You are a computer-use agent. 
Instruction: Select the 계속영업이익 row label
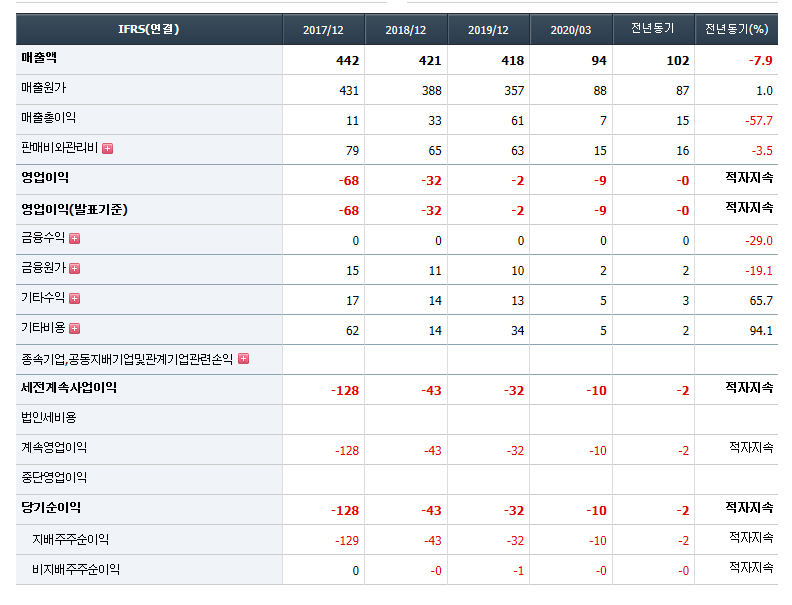54,448
